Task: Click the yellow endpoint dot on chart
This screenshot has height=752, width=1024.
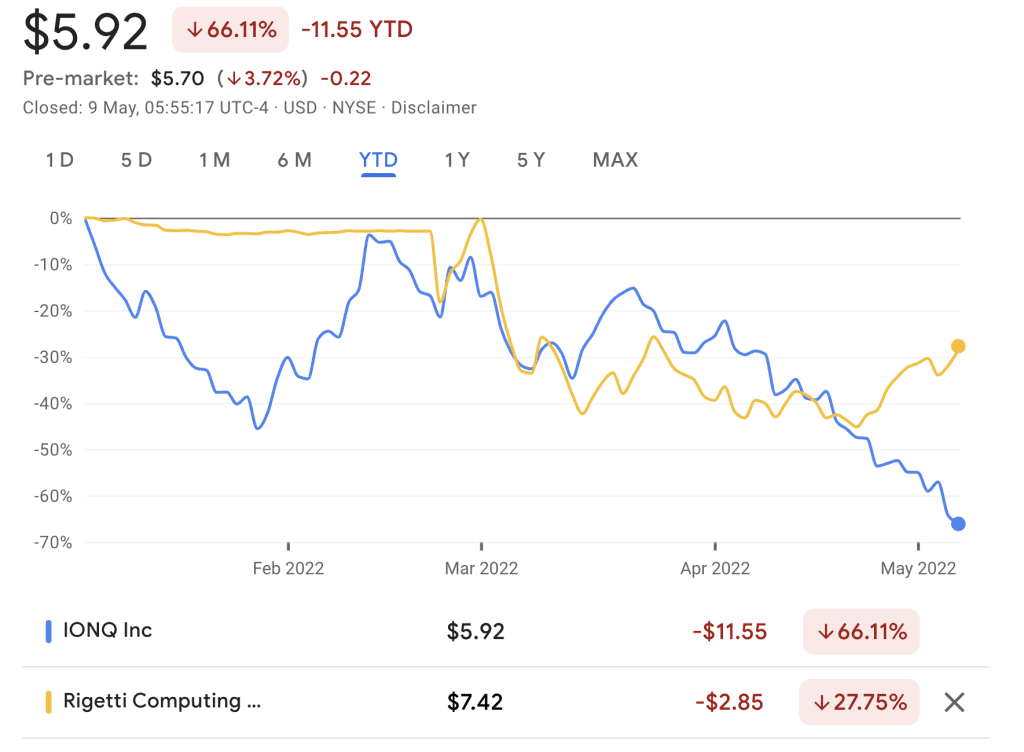Action: (x=958, y=346)
